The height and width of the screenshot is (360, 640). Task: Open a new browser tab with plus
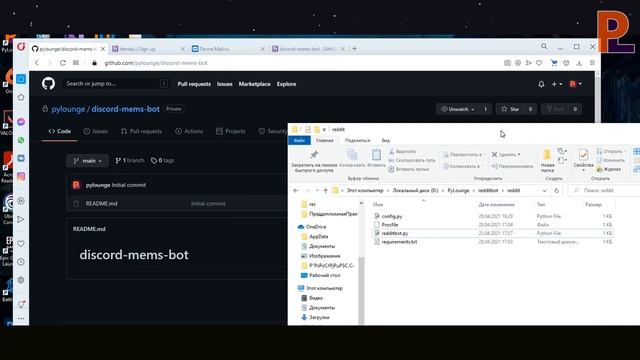[x=354, y=49]
